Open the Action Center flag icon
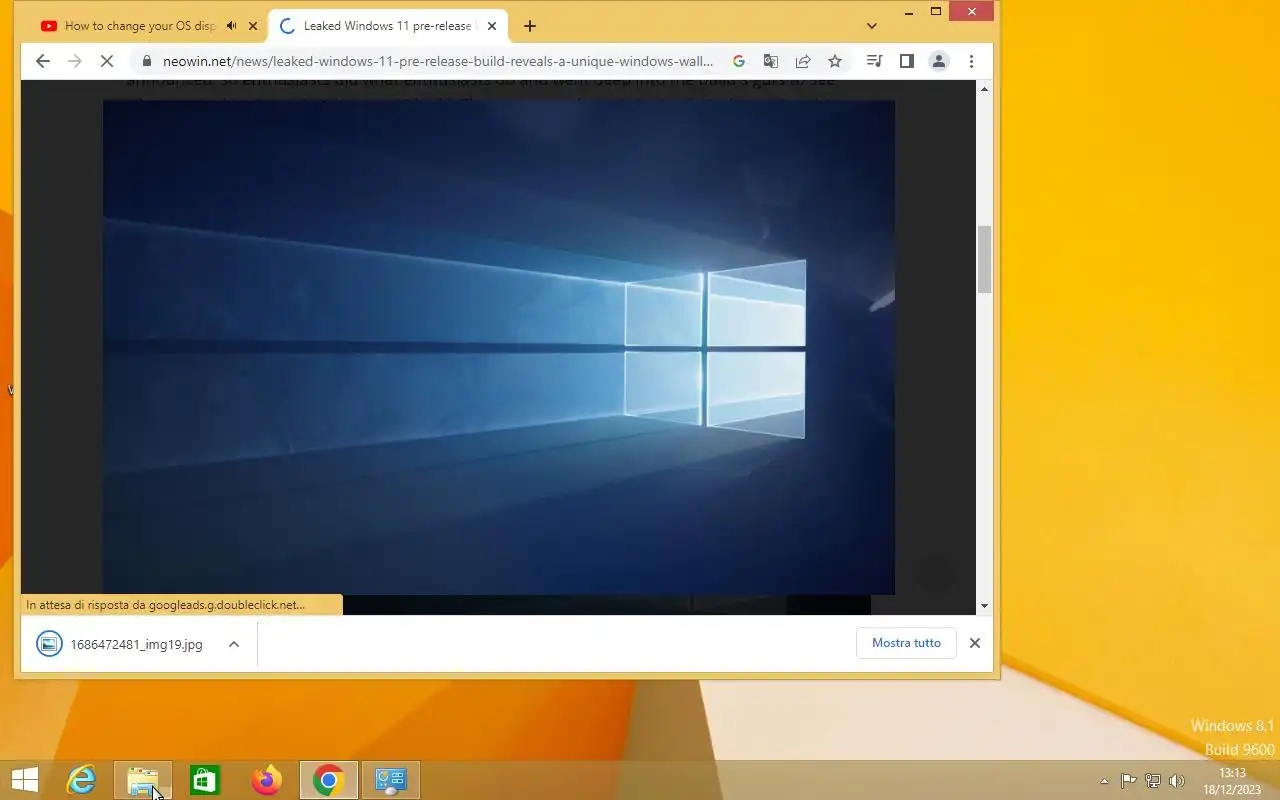 tap(1128, 781)
